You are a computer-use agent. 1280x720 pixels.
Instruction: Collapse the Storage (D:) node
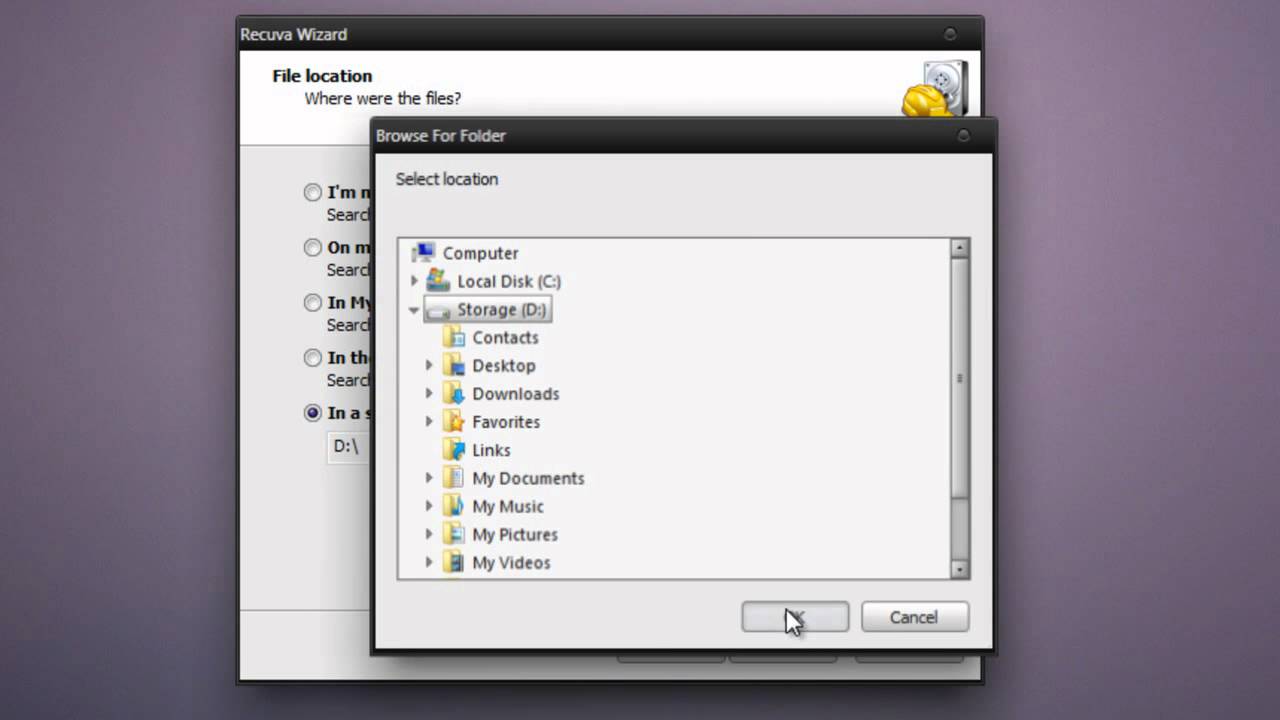click(414, 310)
